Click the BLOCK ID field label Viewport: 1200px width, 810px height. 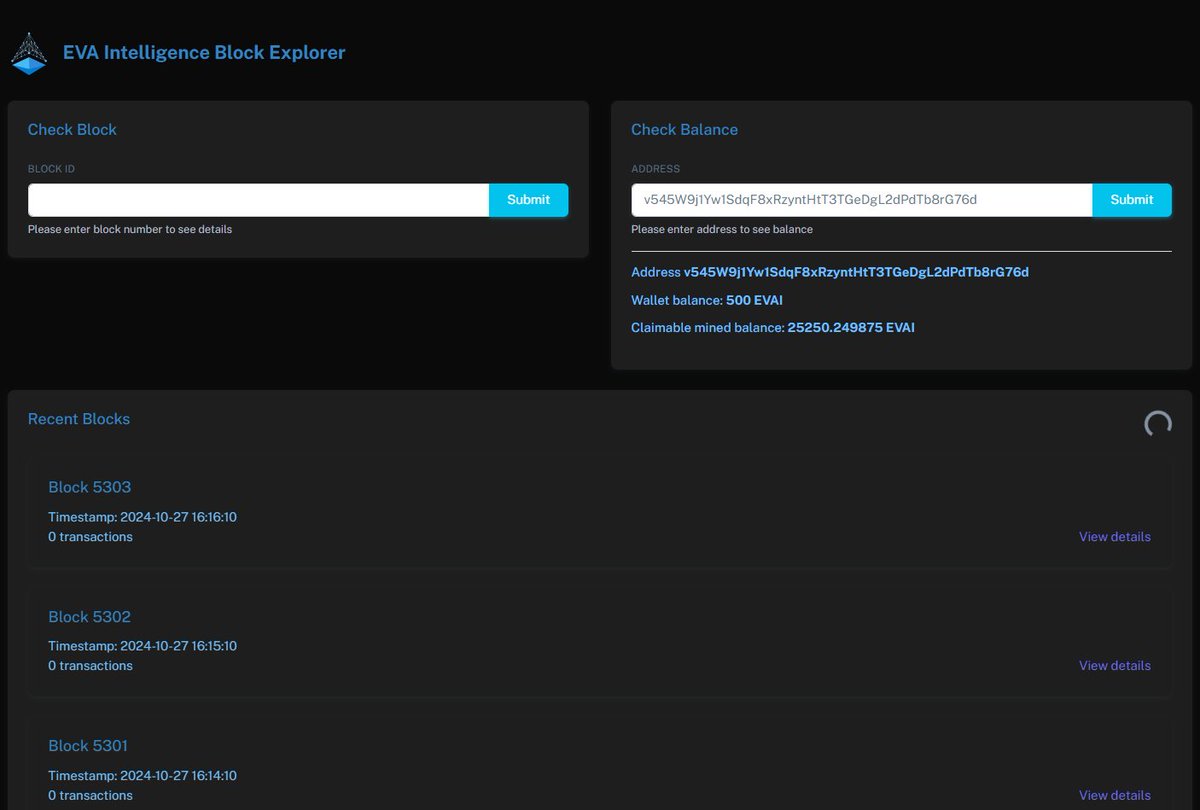[x=51, y=169]
